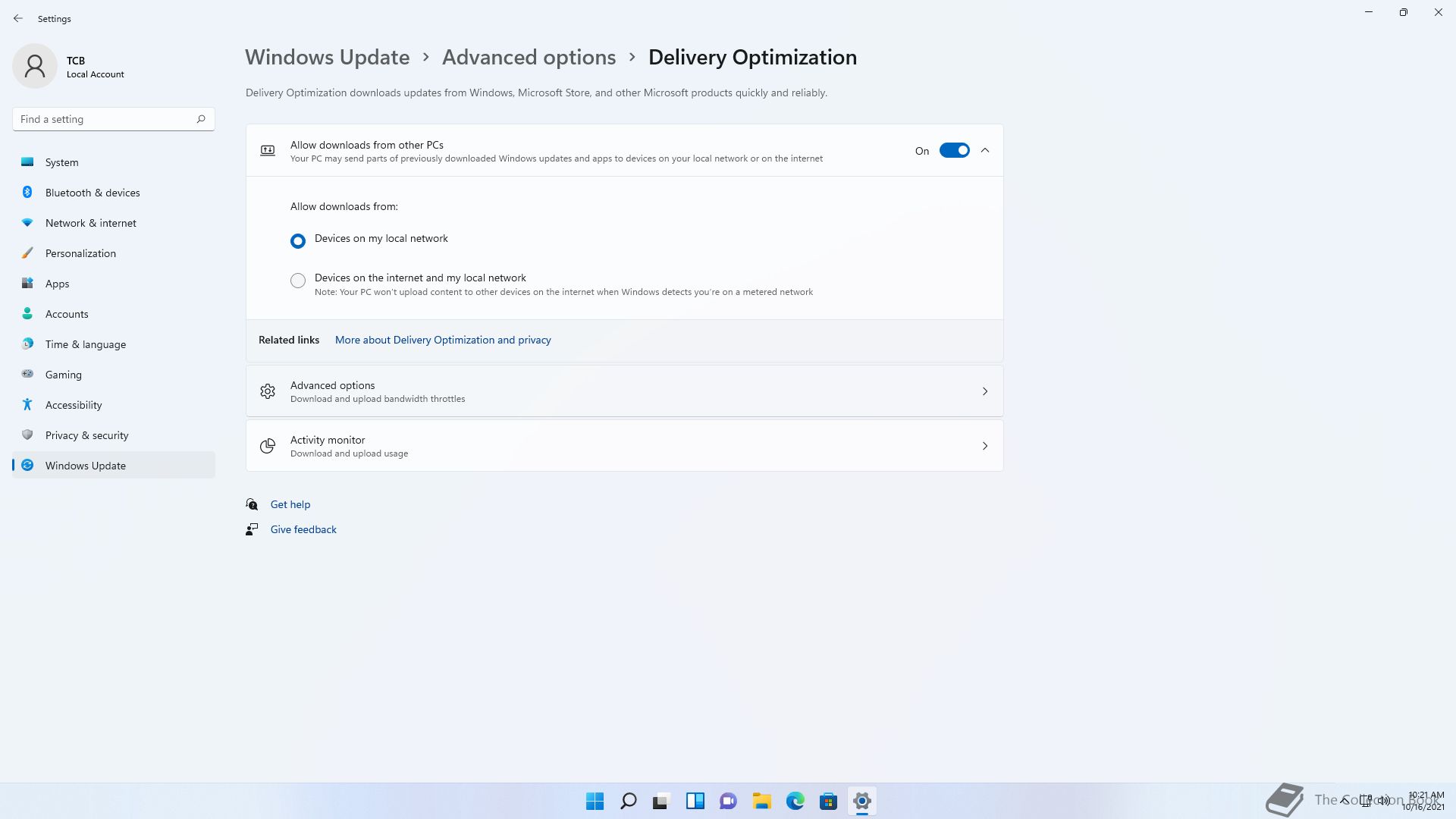
Task: Open the Windows Start menu
Action: pyautogui.click(x=595, y=801)
